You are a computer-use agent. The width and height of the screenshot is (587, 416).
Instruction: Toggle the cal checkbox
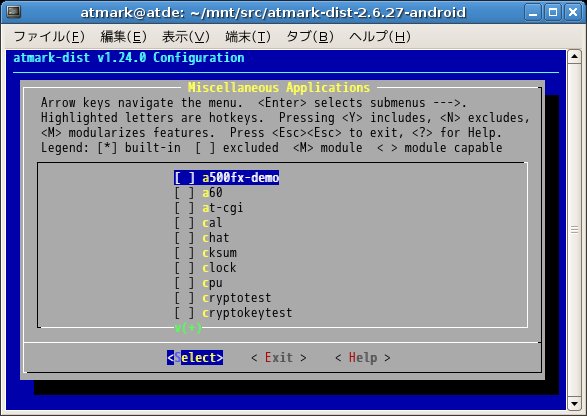[185, 223]
